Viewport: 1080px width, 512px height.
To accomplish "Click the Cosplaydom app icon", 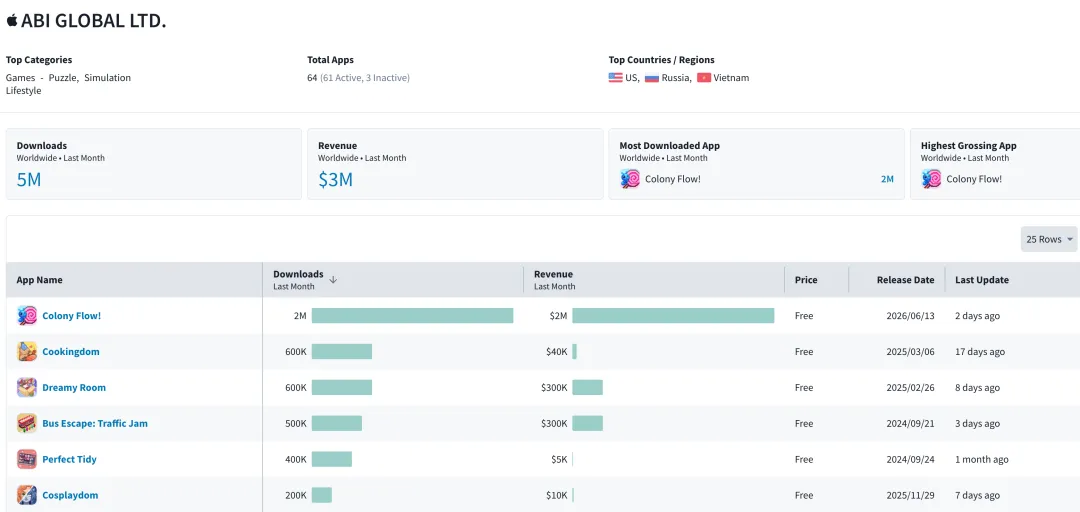I will pos(27,495).
